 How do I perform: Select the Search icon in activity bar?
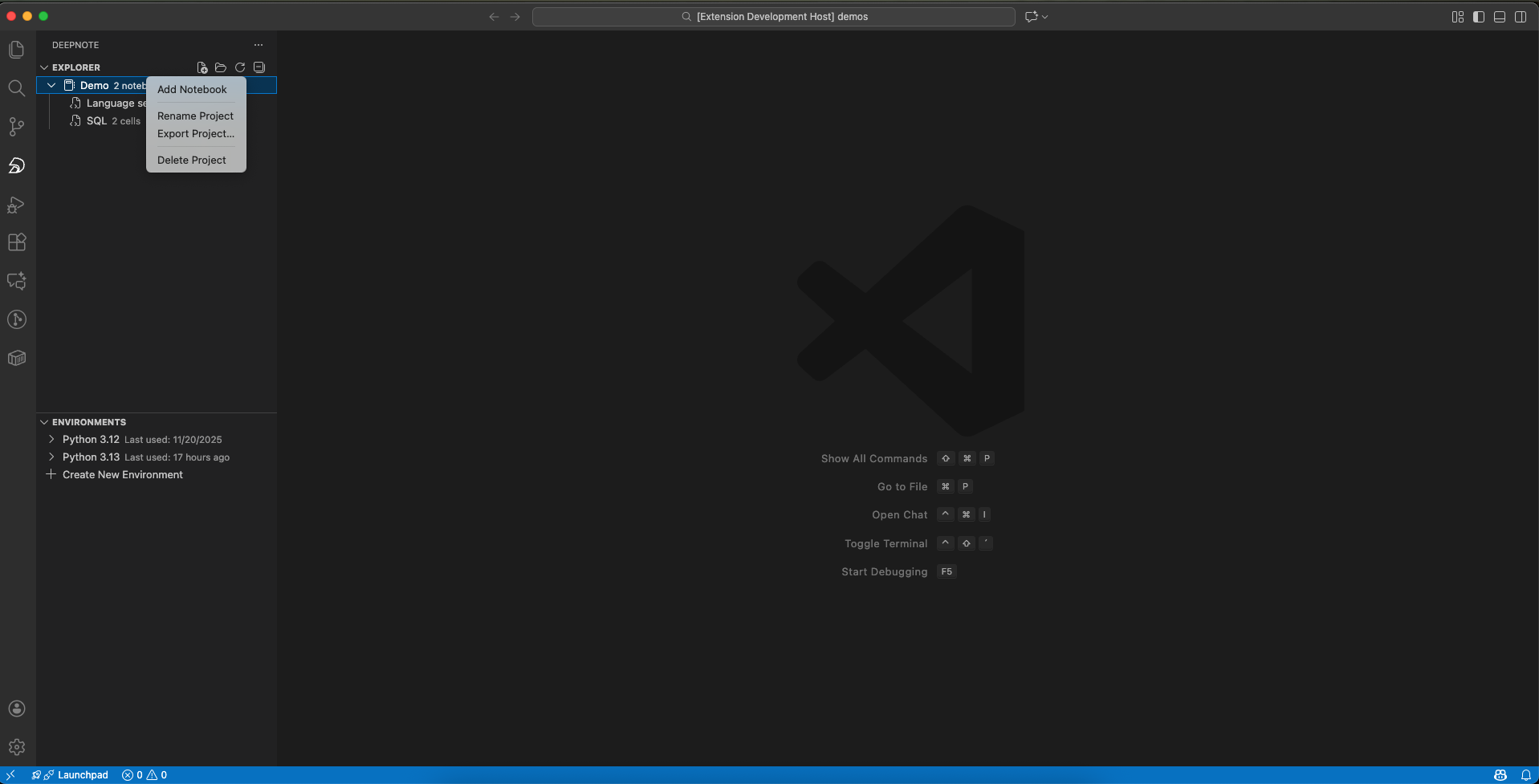click(x=16, y=88)
